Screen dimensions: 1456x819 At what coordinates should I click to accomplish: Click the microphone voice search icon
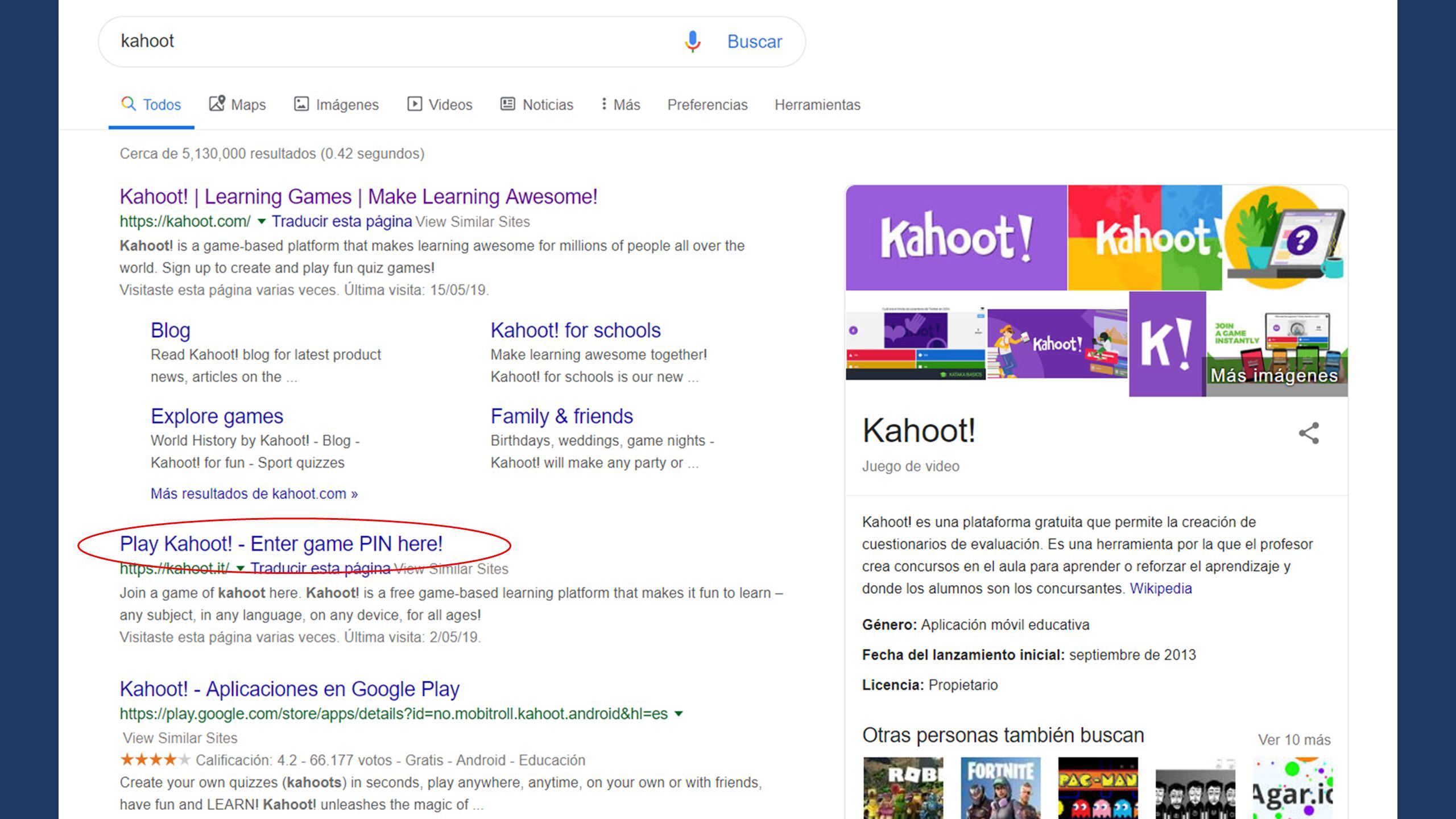click(x=692, y=42)
